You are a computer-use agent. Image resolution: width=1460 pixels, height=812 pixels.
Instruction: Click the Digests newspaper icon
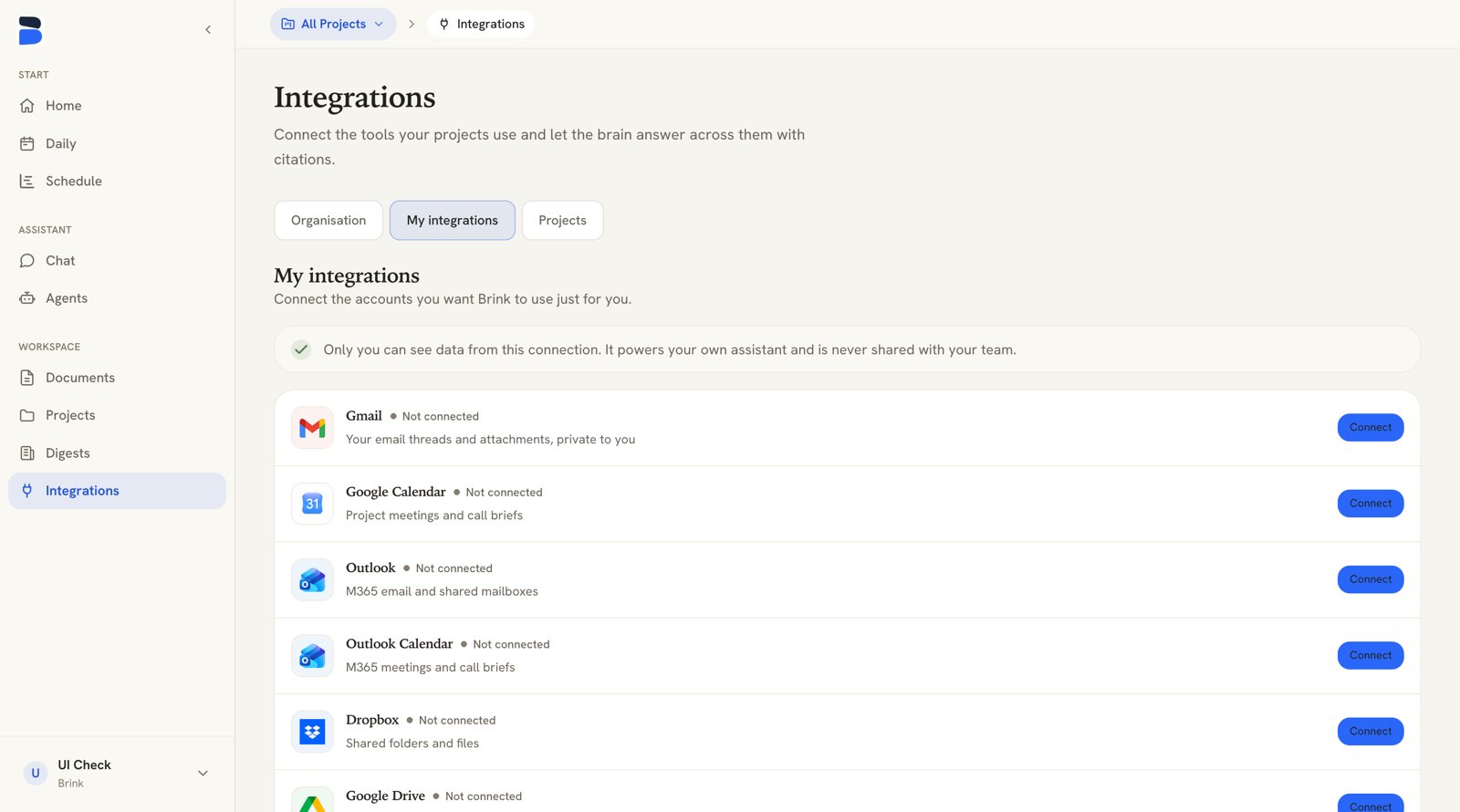27,453
